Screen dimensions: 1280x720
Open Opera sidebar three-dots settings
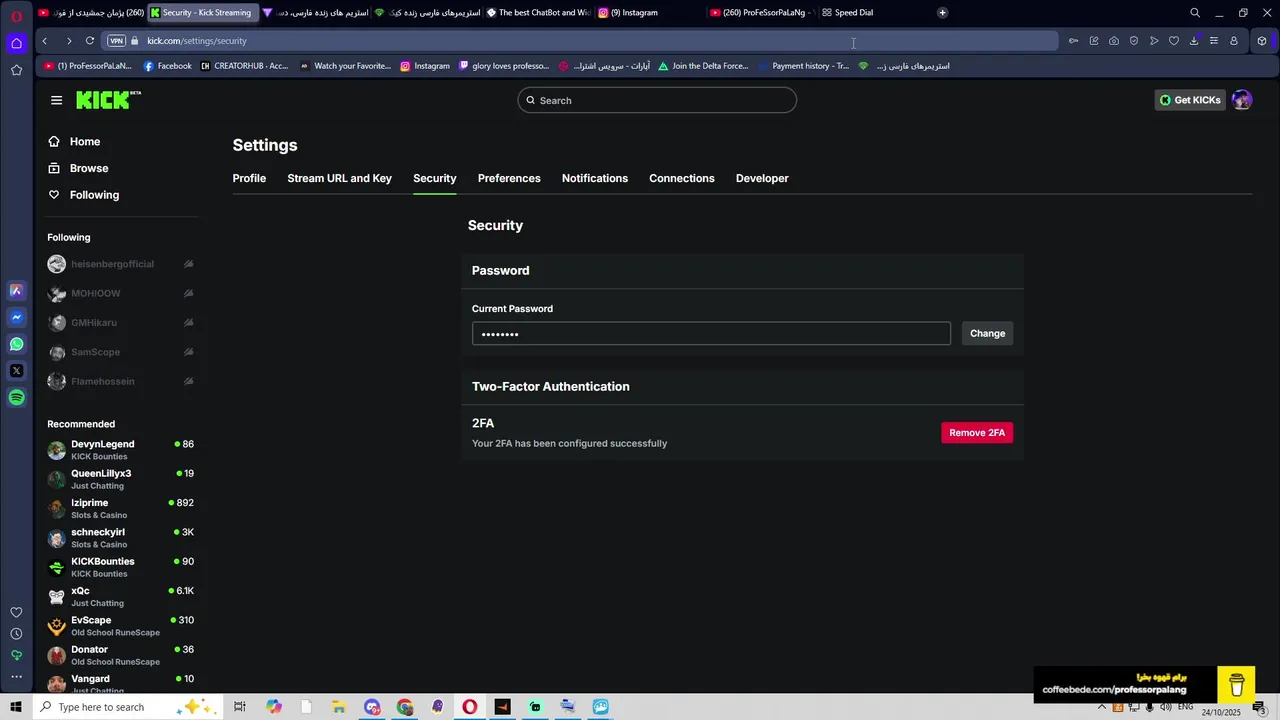coord(16,677)
